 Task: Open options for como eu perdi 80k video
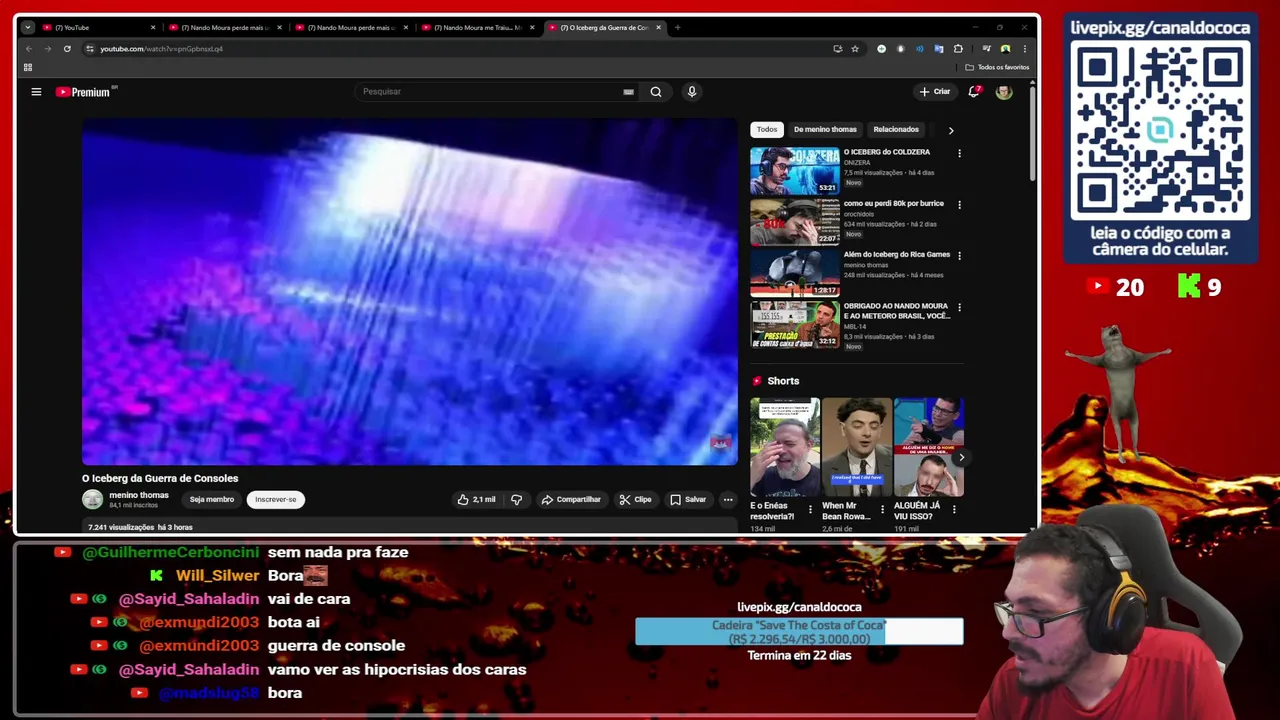click(959, 205)
